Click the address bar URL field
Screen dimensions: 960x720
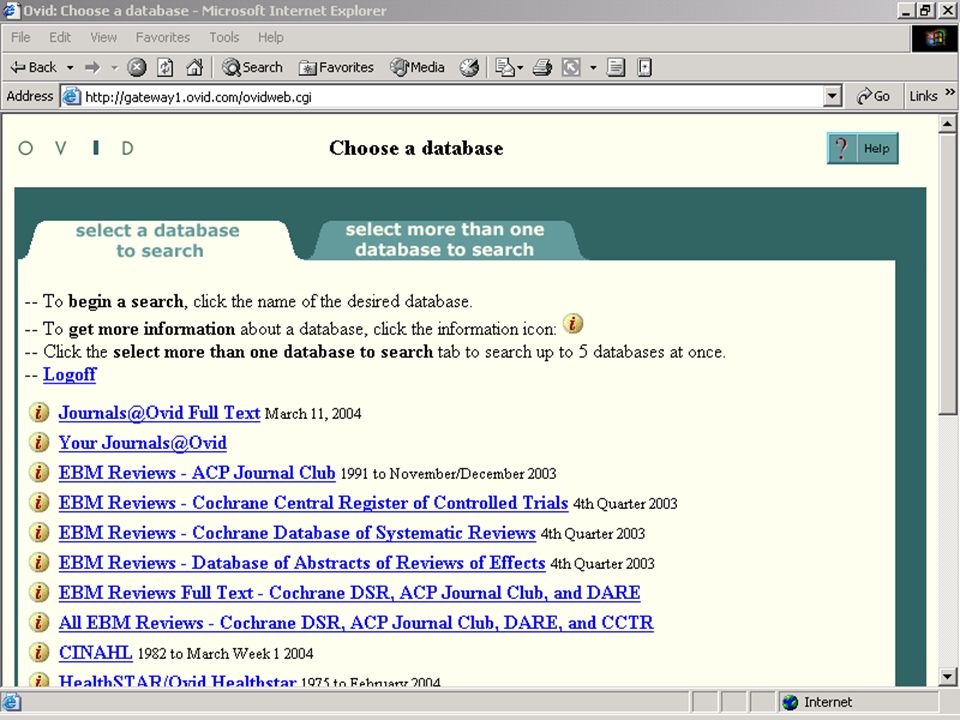pyautogui.click(x=453, y=97)
